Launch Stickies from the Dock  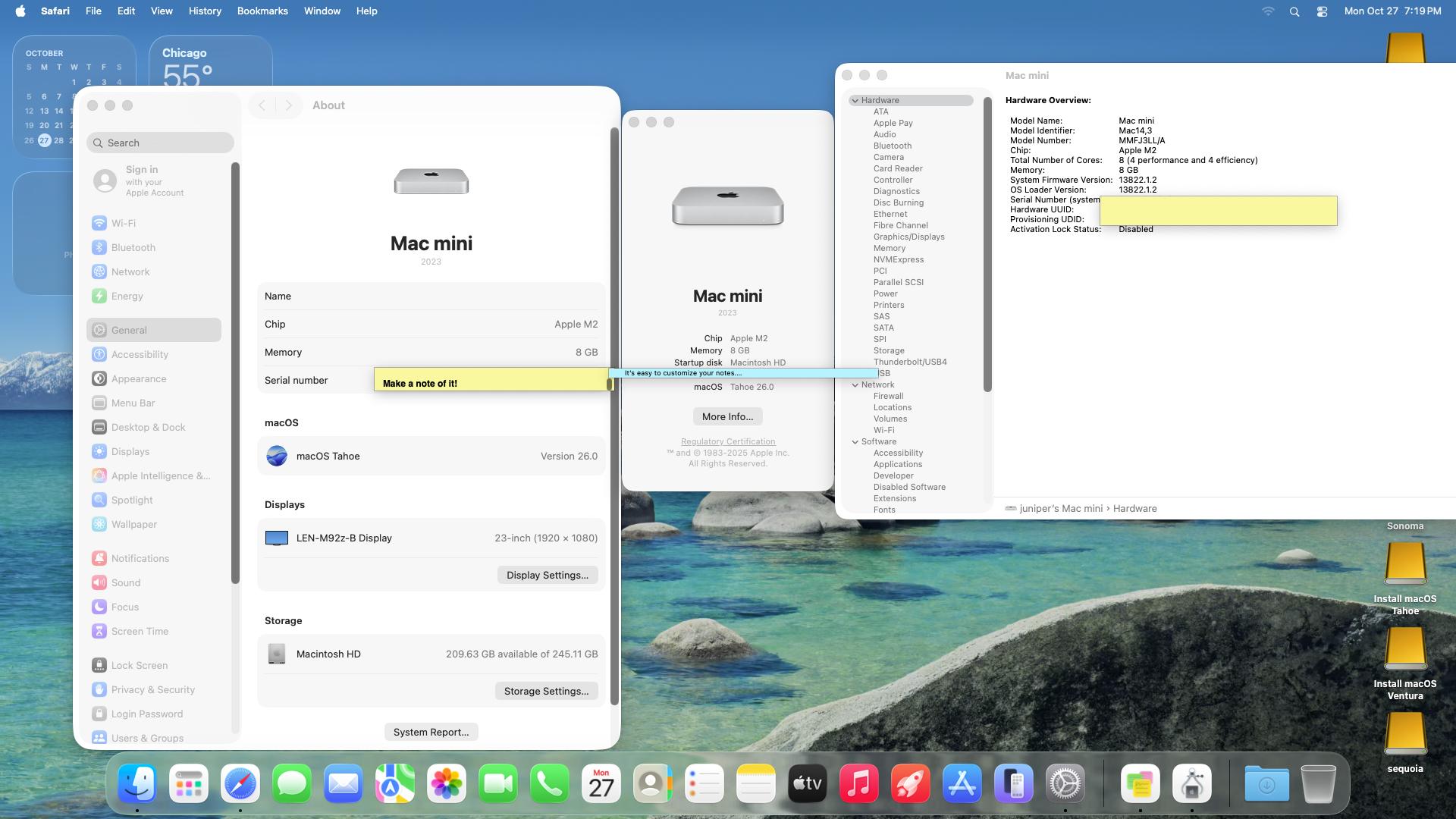tap(1139, 783)
